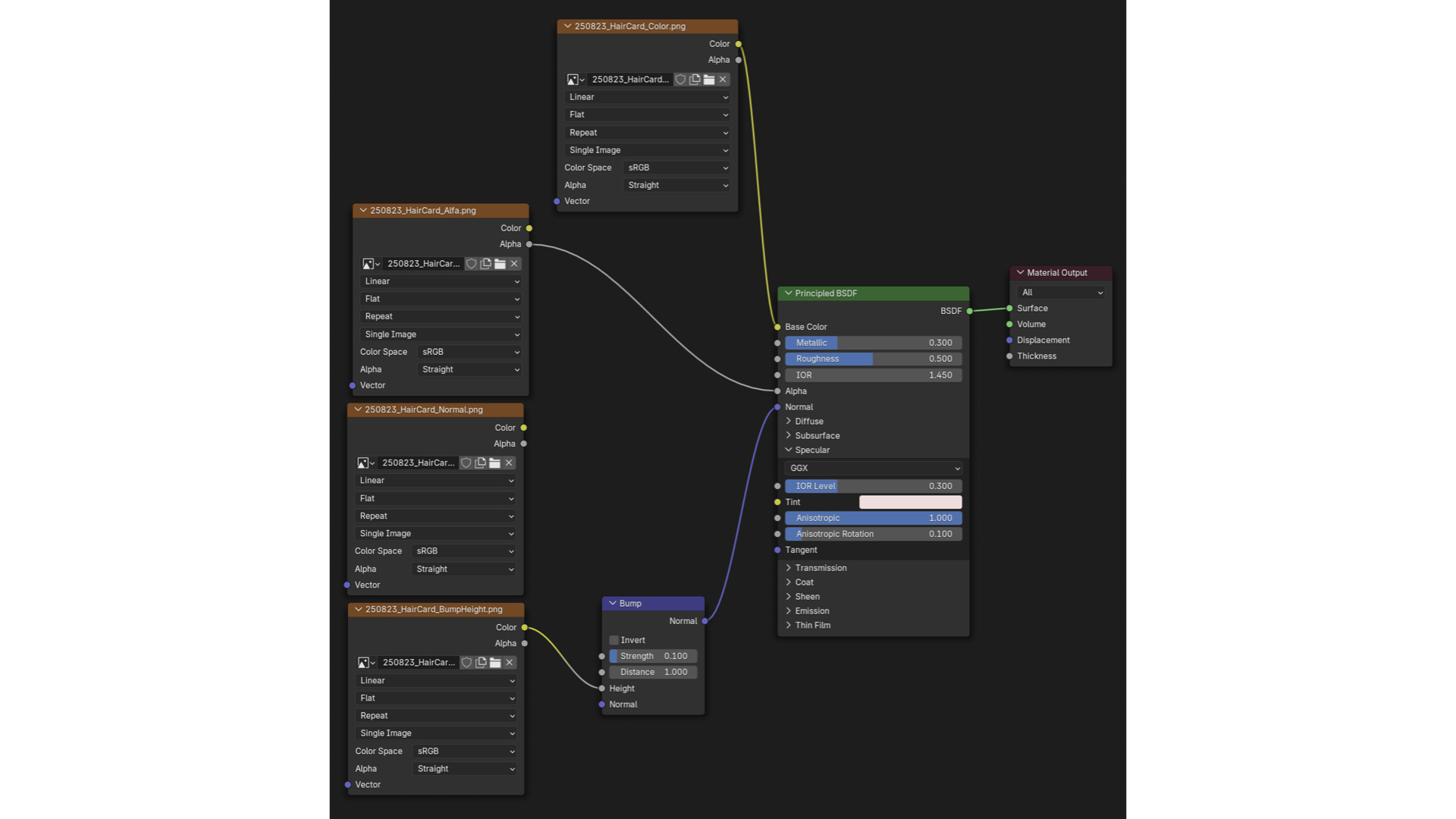Open the All target dropdown on Material Output
1456x819 pixels.
[x=1061, y=293]
